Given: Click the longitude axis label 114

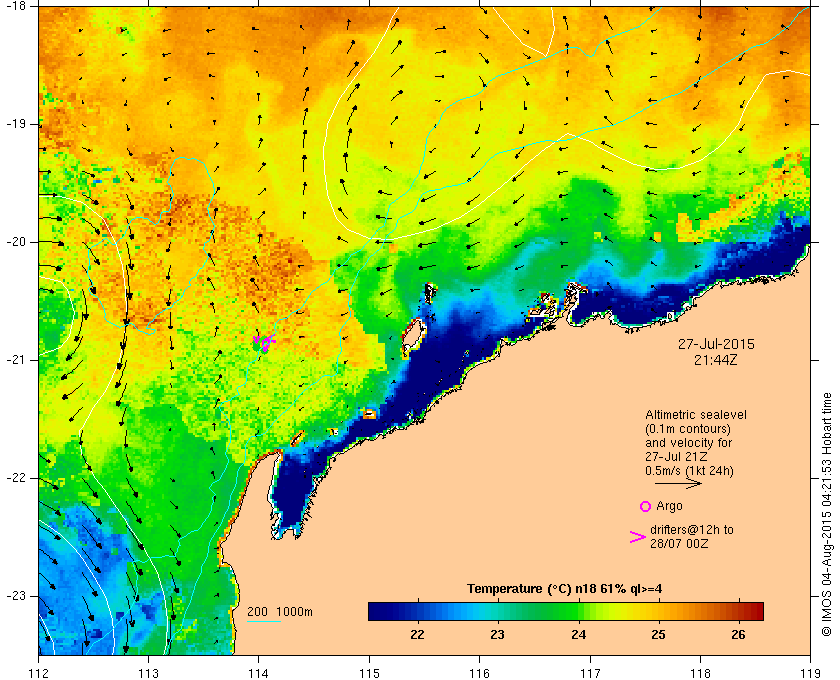Looking at the screenshot, I should [x=259, y=672].
